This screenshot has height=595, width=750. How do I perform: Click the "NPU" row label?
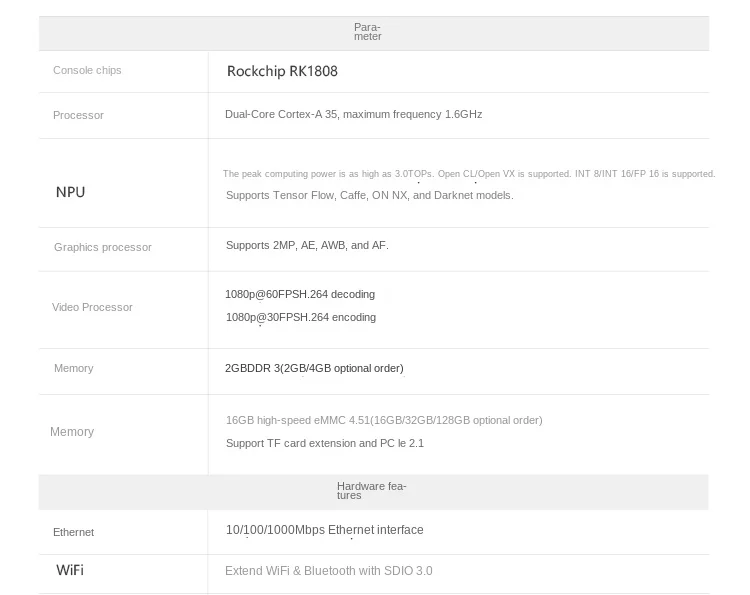click(70, 192)
